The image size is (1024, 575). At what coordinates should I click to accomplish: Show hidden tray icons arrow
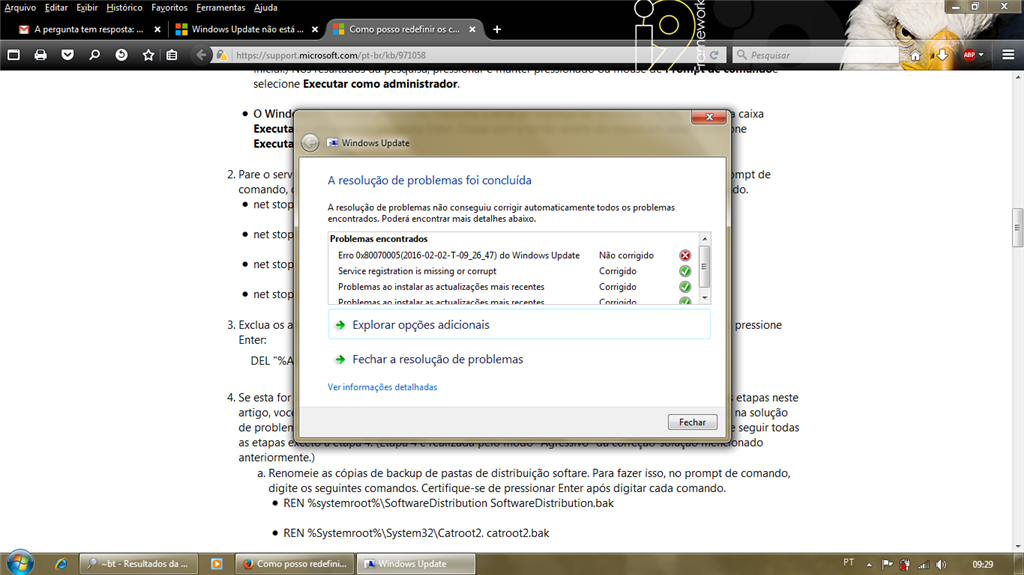(869, 565)
